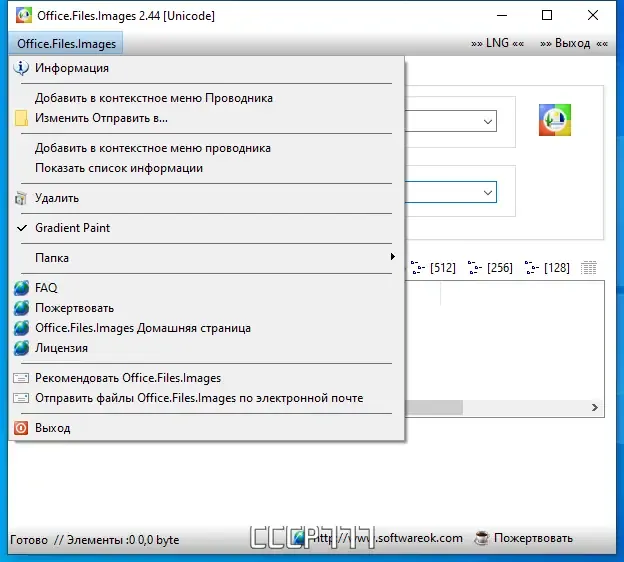
Task: Open the Лицензия entry
Action: 206,348
